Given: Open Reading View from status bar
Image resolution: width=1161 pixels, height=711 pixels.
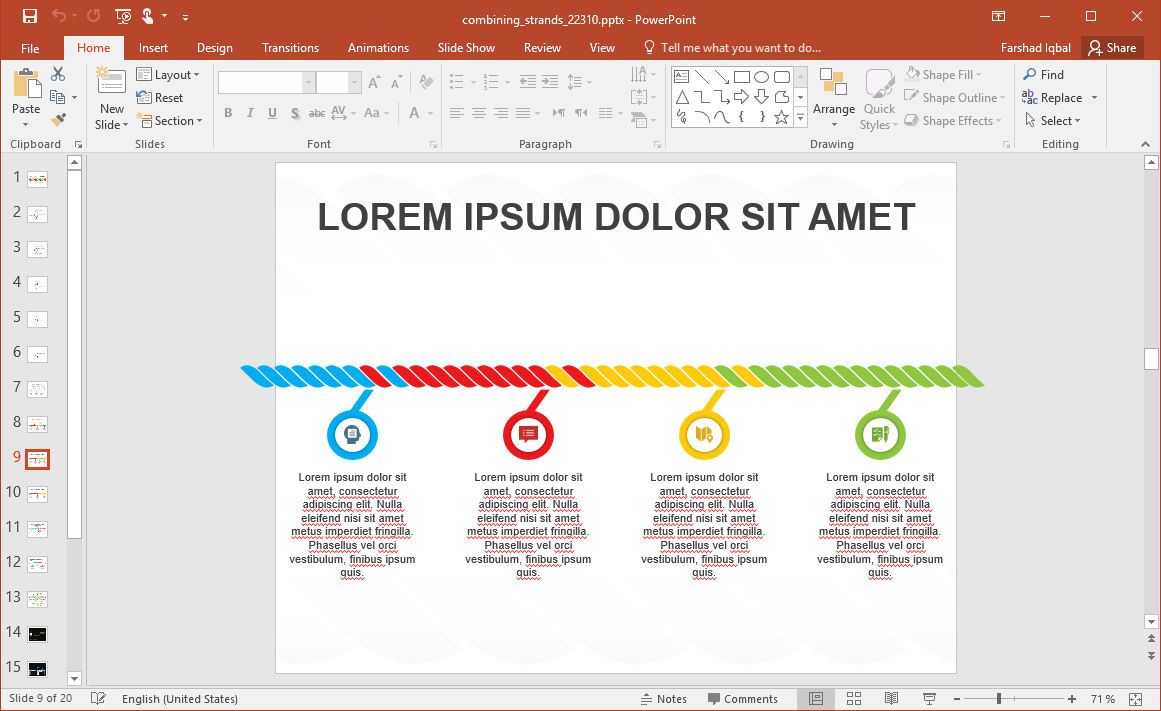Looking at the screenshot, I should coord(891,699).
